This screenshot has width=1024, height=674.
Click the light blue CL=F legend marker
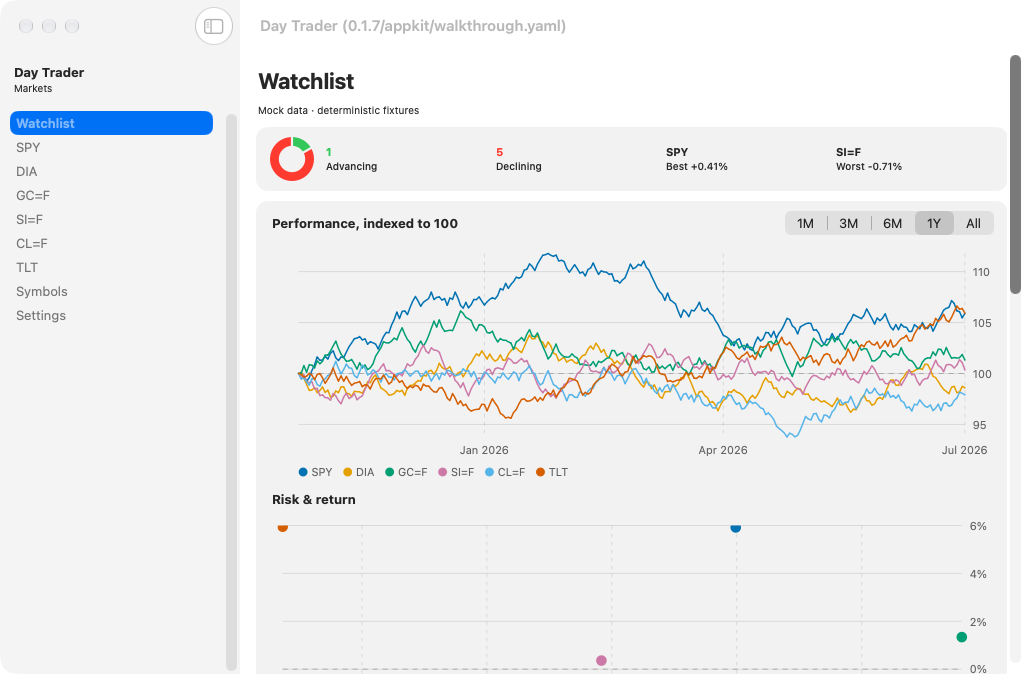[490, 472]
